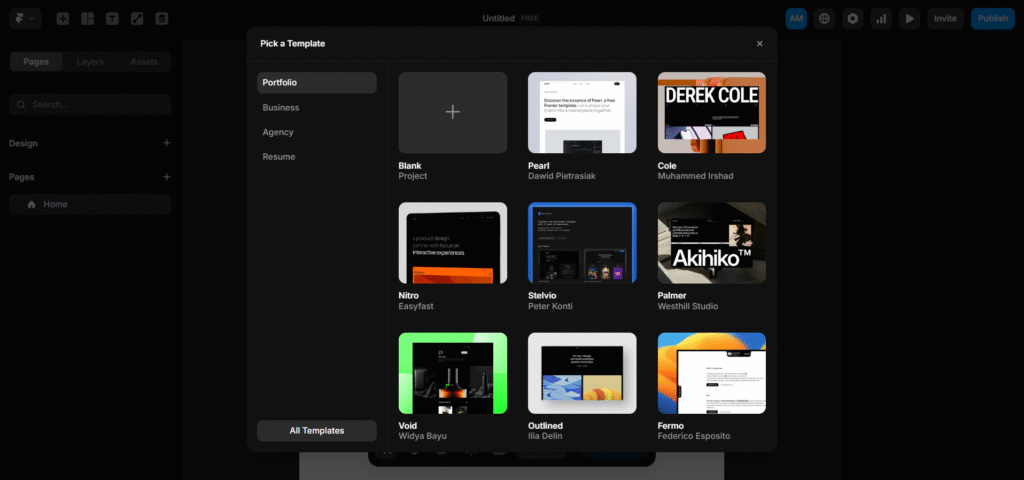Choose the Stelvio template thumbnail
This screenshot has height=480, width=1024.
(582, 243)
